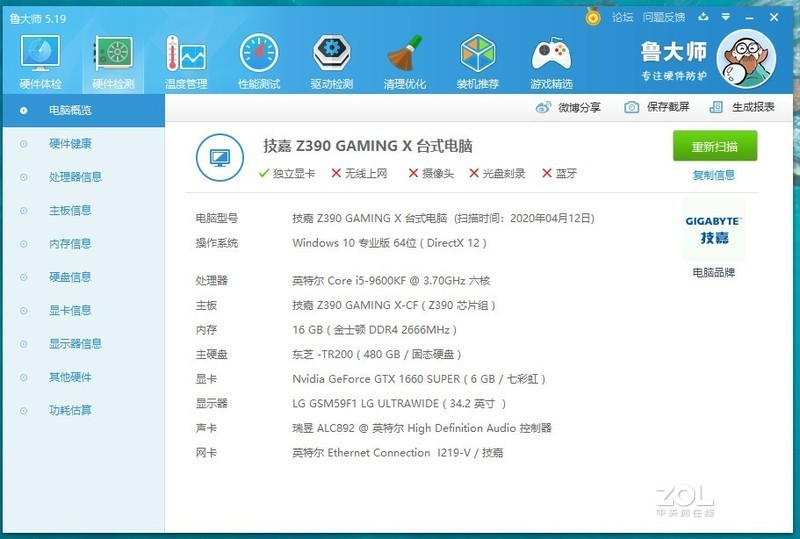Click the Ethernet Connection I219-V text
This screenshot has width=800, height=539.
397,453
